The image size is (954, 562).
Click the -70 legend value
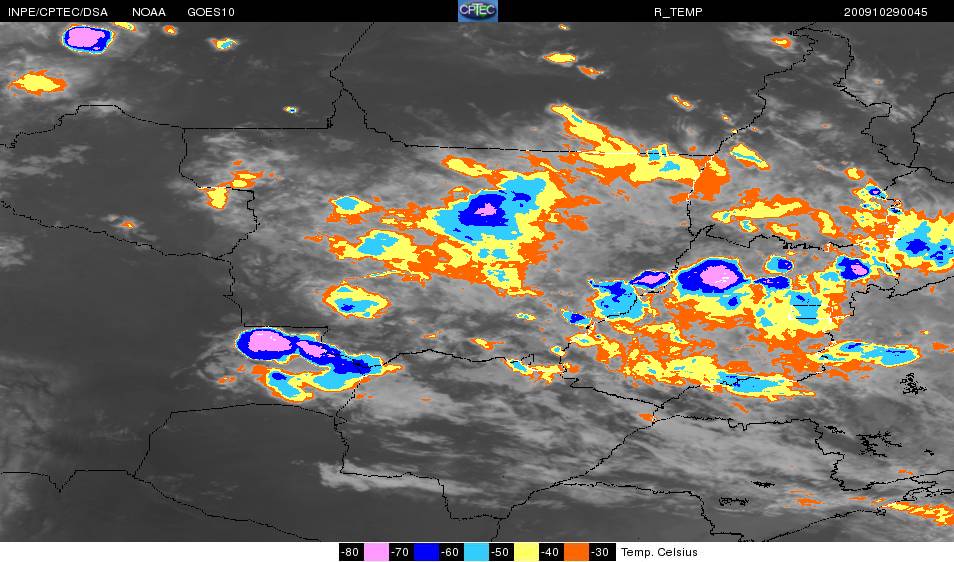point(400,552)
